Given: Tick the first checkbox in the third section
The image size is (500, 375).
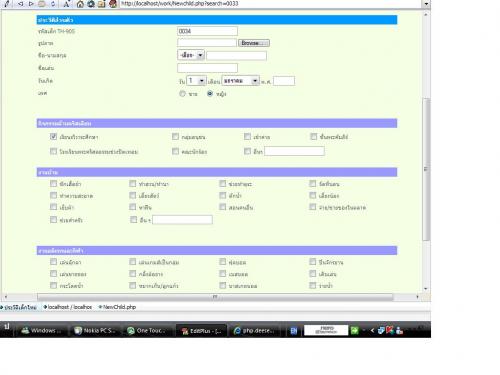Looking at the screenshot, I should point(53,184).
